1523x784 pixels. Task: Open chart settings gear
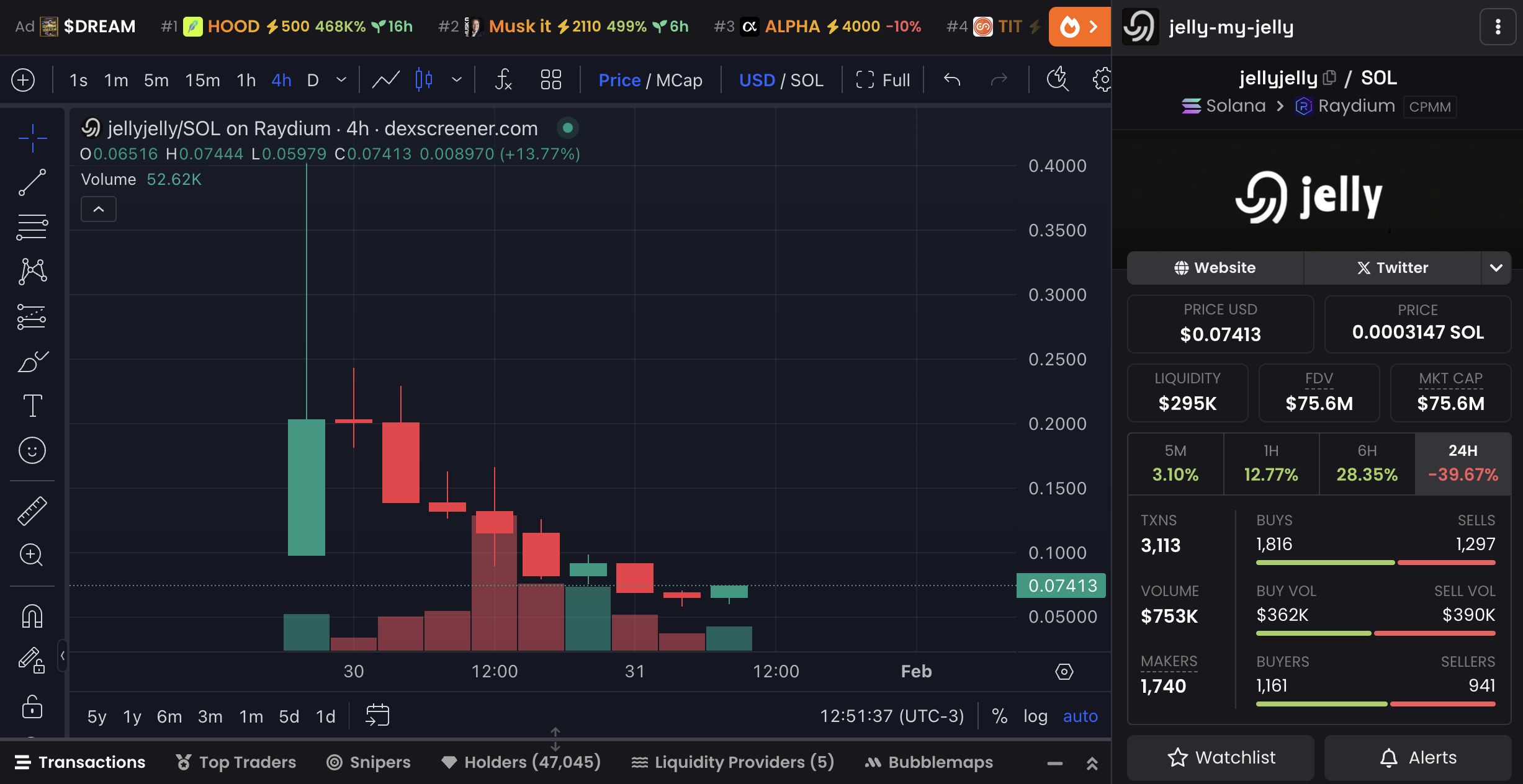pos(1102,80)
